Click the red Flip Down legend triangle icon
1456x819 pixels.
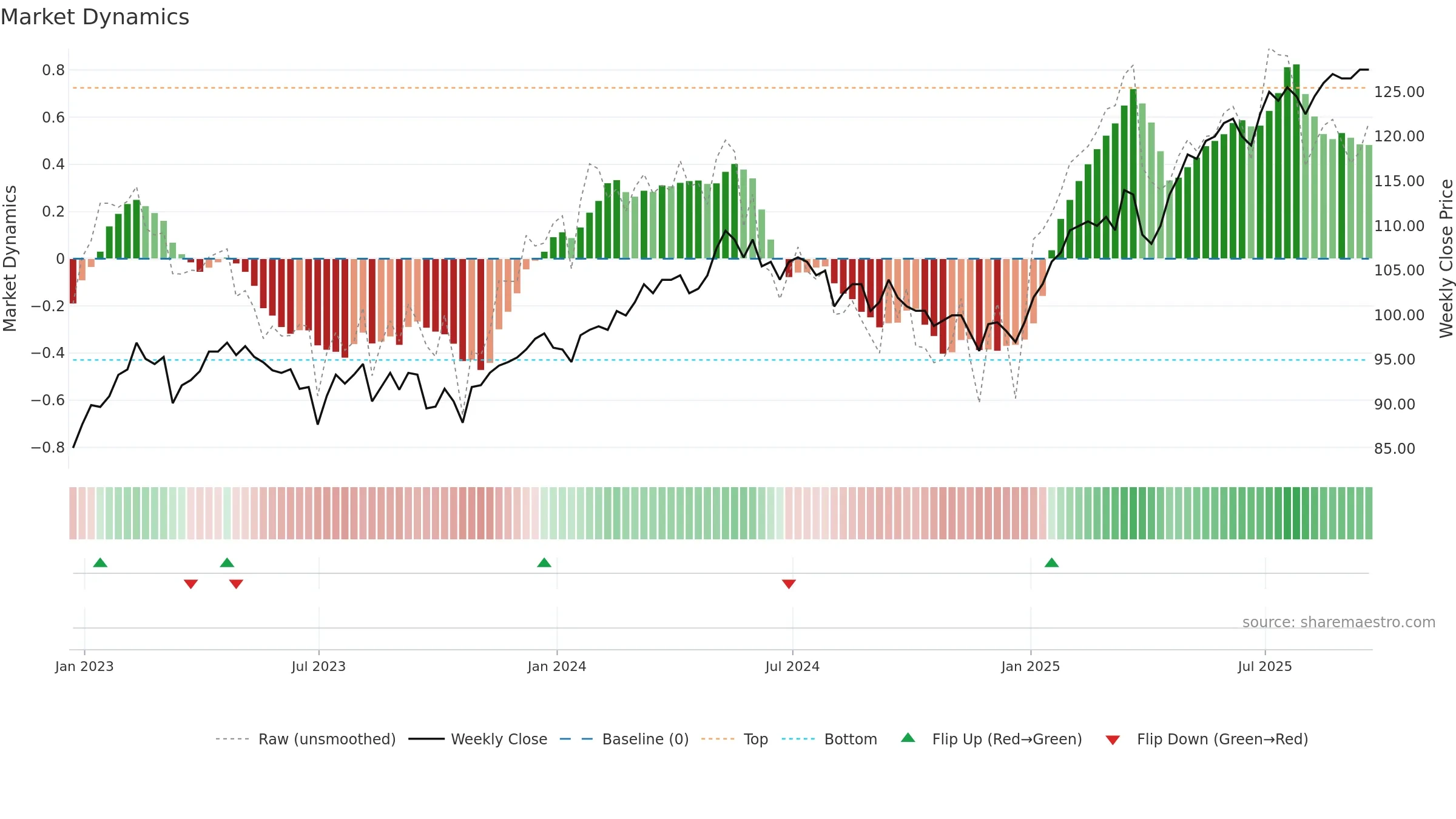1113,740
